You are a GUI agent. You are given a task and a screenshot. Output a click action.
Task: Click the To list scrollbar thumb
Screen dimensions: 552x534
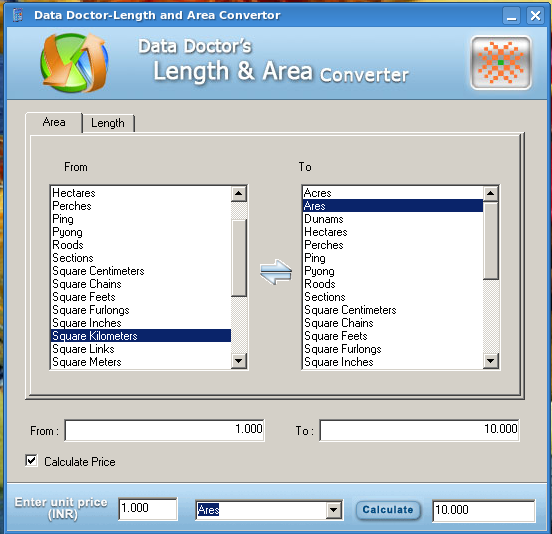click(490, 241)
